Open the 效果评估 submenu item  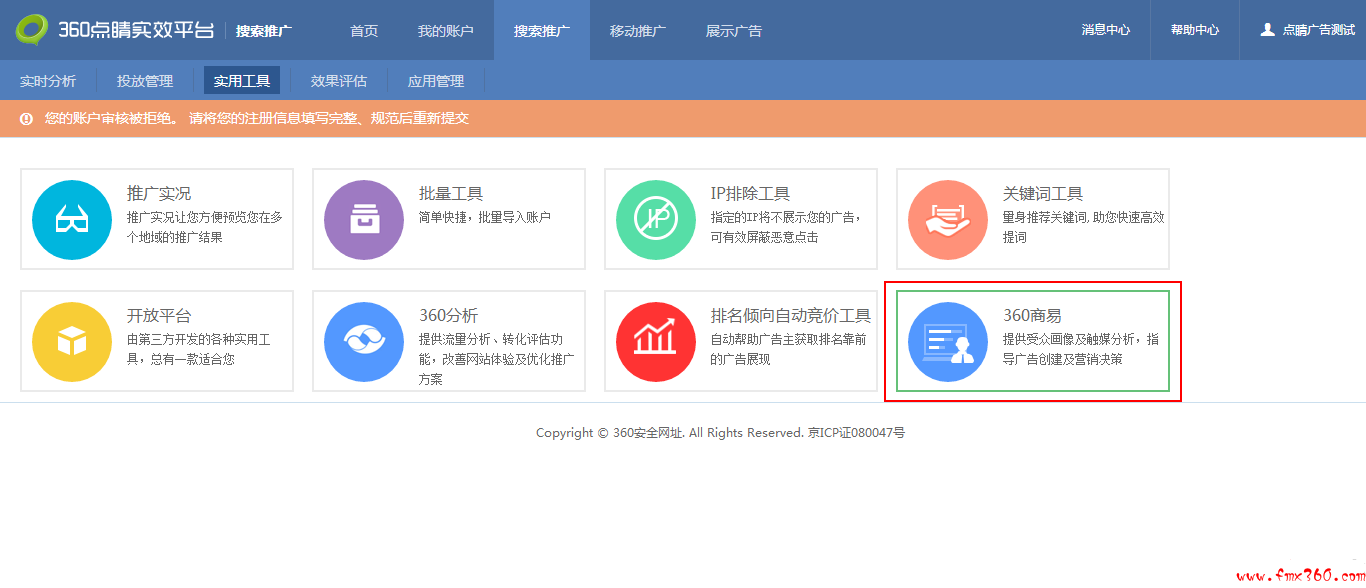tap(339, 81)
